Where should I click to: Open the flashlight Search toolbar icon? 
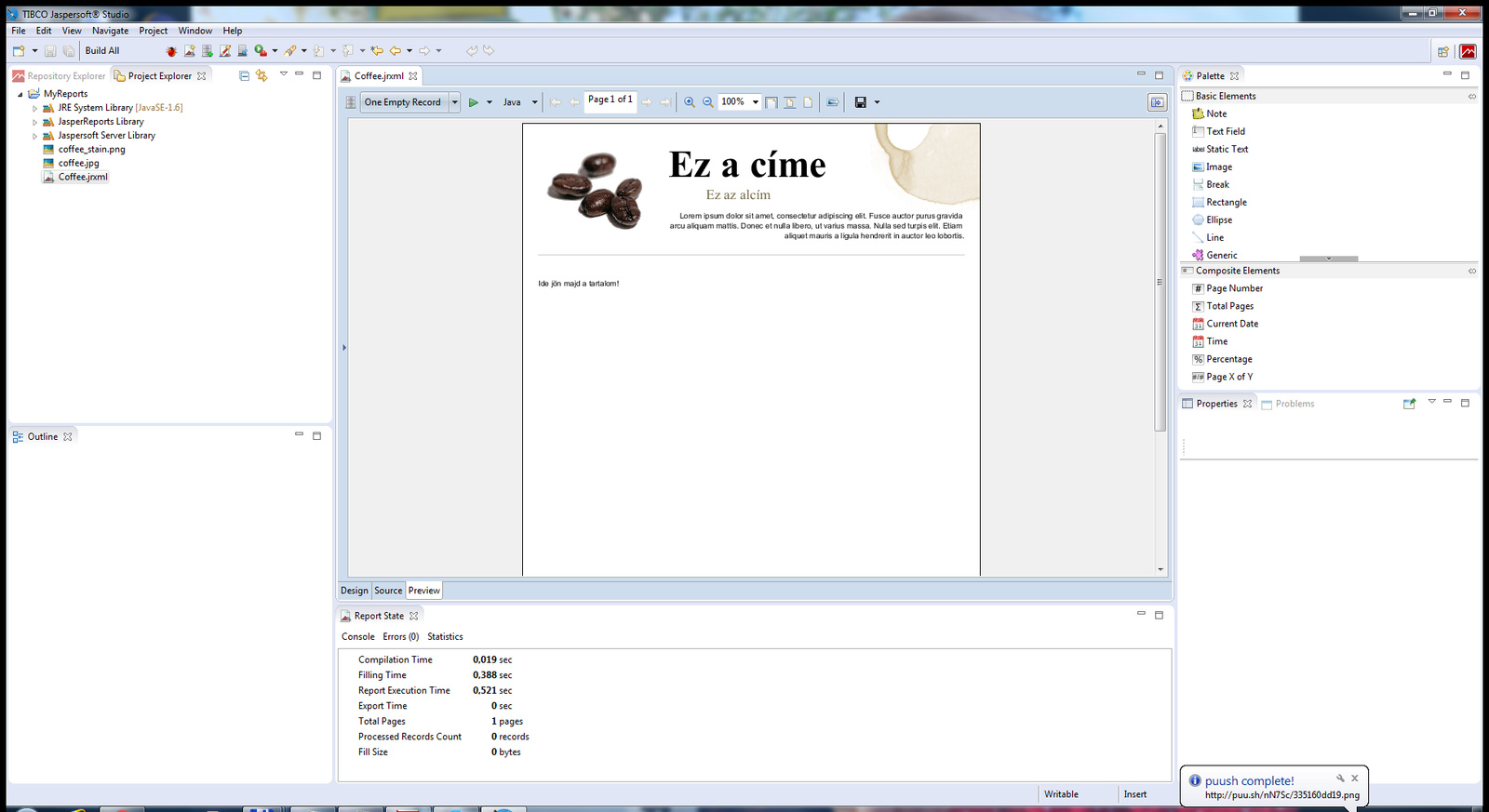coord(290,50)
